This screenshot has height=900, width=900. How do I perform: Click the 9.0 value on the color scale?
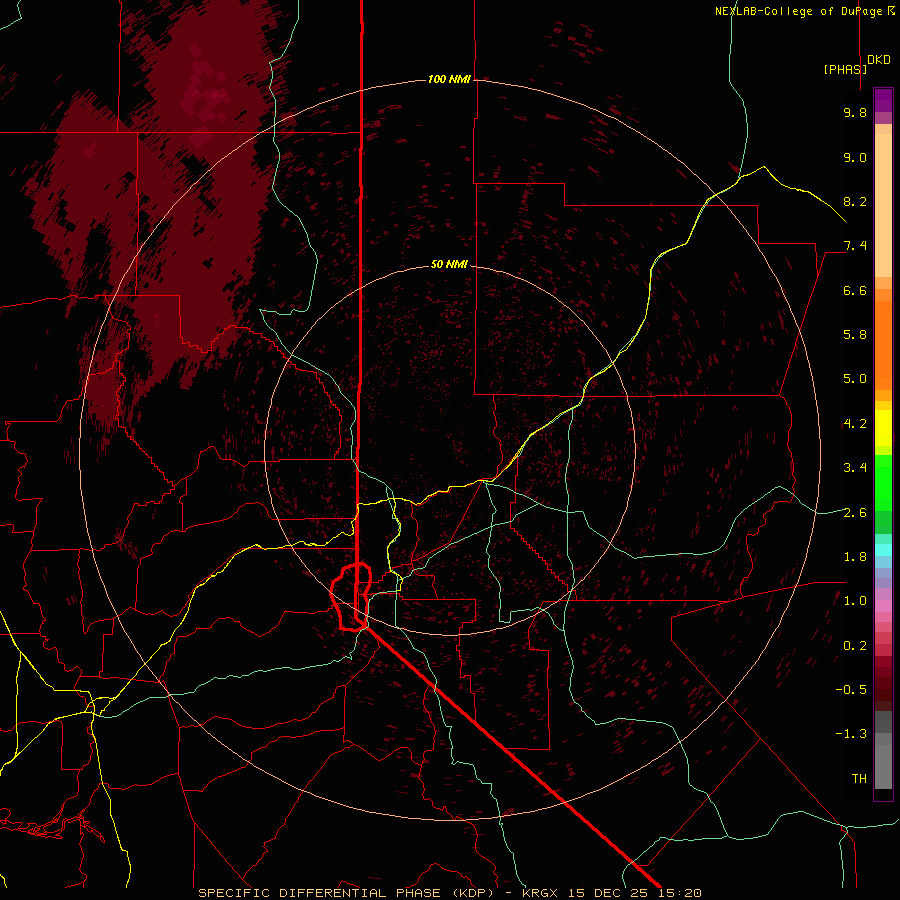pos(855,157)
